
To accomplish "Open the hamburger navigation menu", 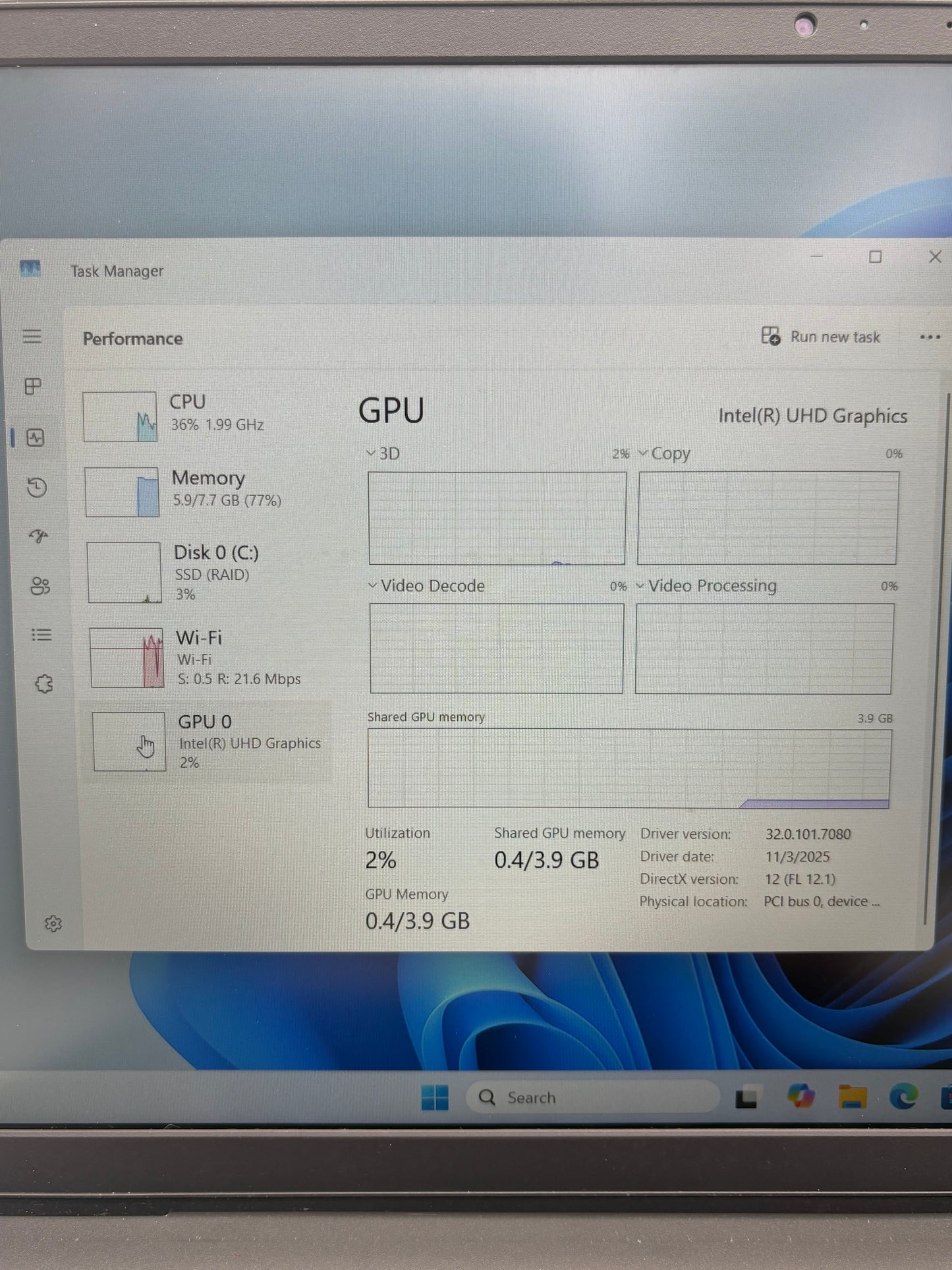I will [32, 337].
